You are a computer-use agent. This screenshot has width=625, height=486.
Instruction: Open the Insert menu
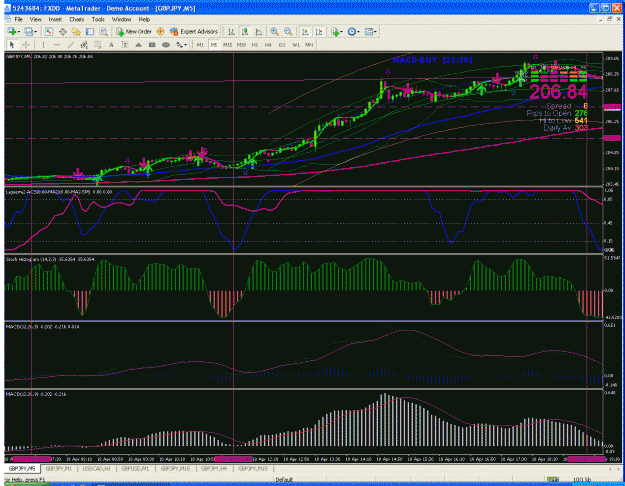coord(55,19)
